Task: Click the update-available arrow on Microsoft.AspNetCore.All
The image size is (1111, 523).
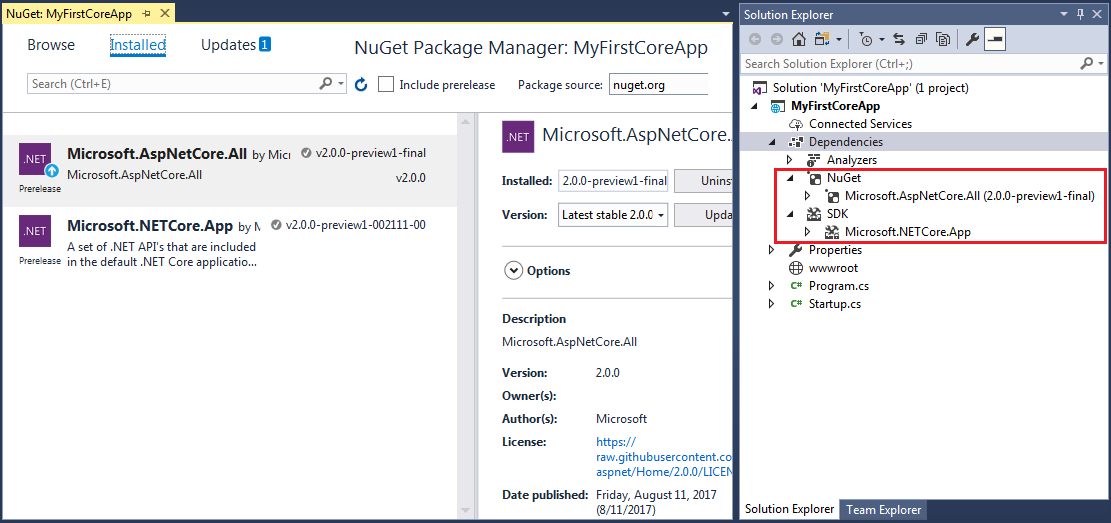Action: coord(52,171)
